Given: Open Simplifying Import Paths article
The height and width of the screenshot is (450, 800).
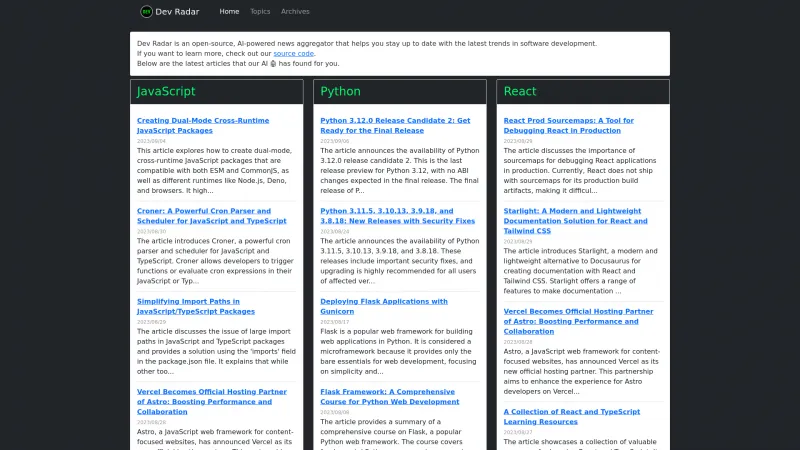Looking at the screenshot, I should pyautogui.click(x=196, y=306).
